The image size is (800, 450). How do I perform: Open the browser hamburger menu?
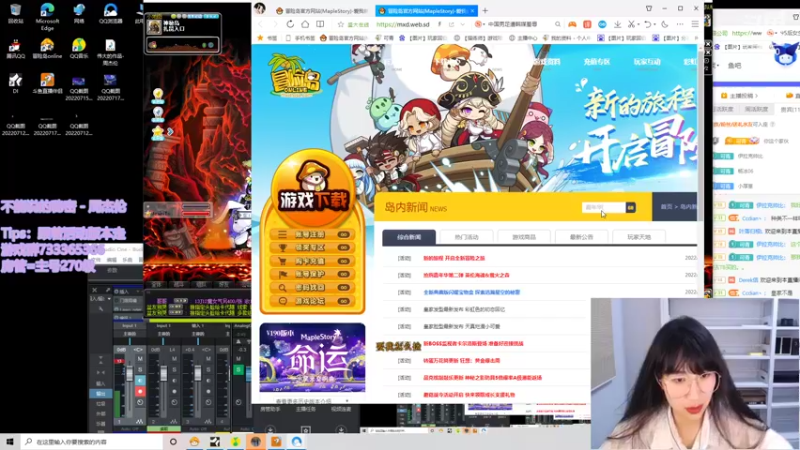click(x=695, y=24)
